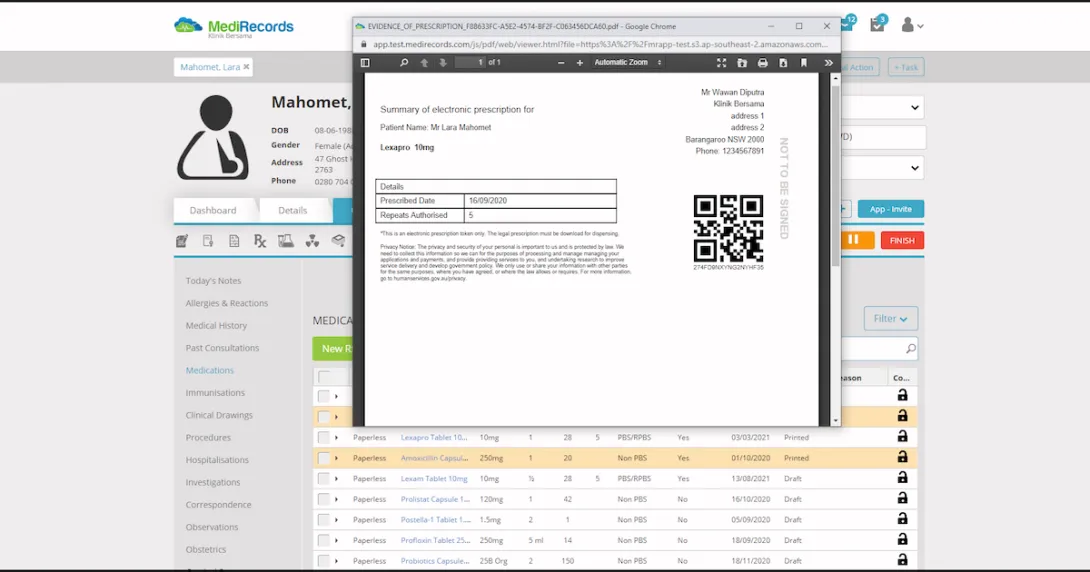
Task: Open the Automatic Zoom dropdown
Action: tap(627, 63)
